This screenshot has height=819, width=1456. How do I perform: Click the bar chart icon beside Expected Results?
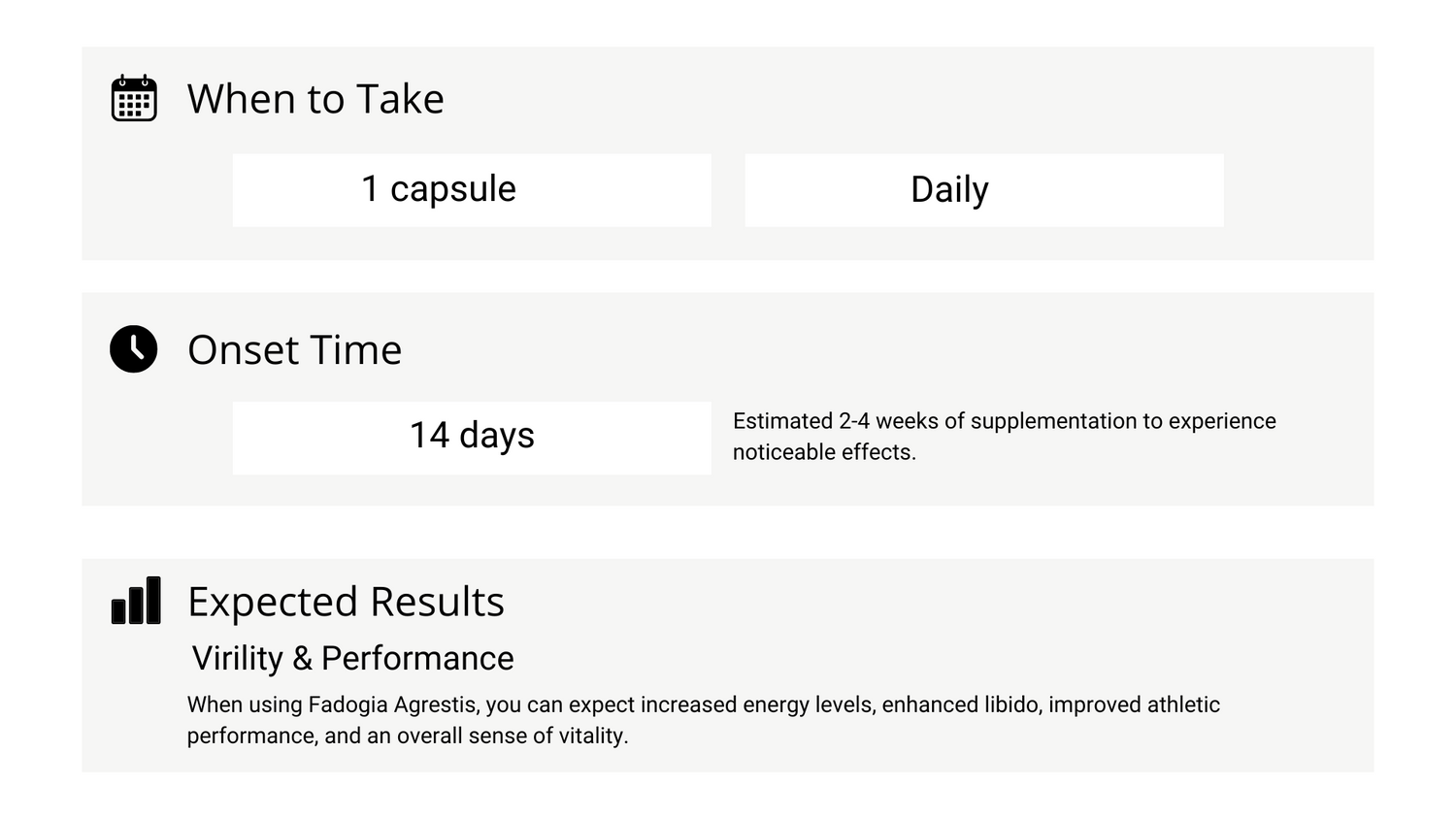pos(136,600)
